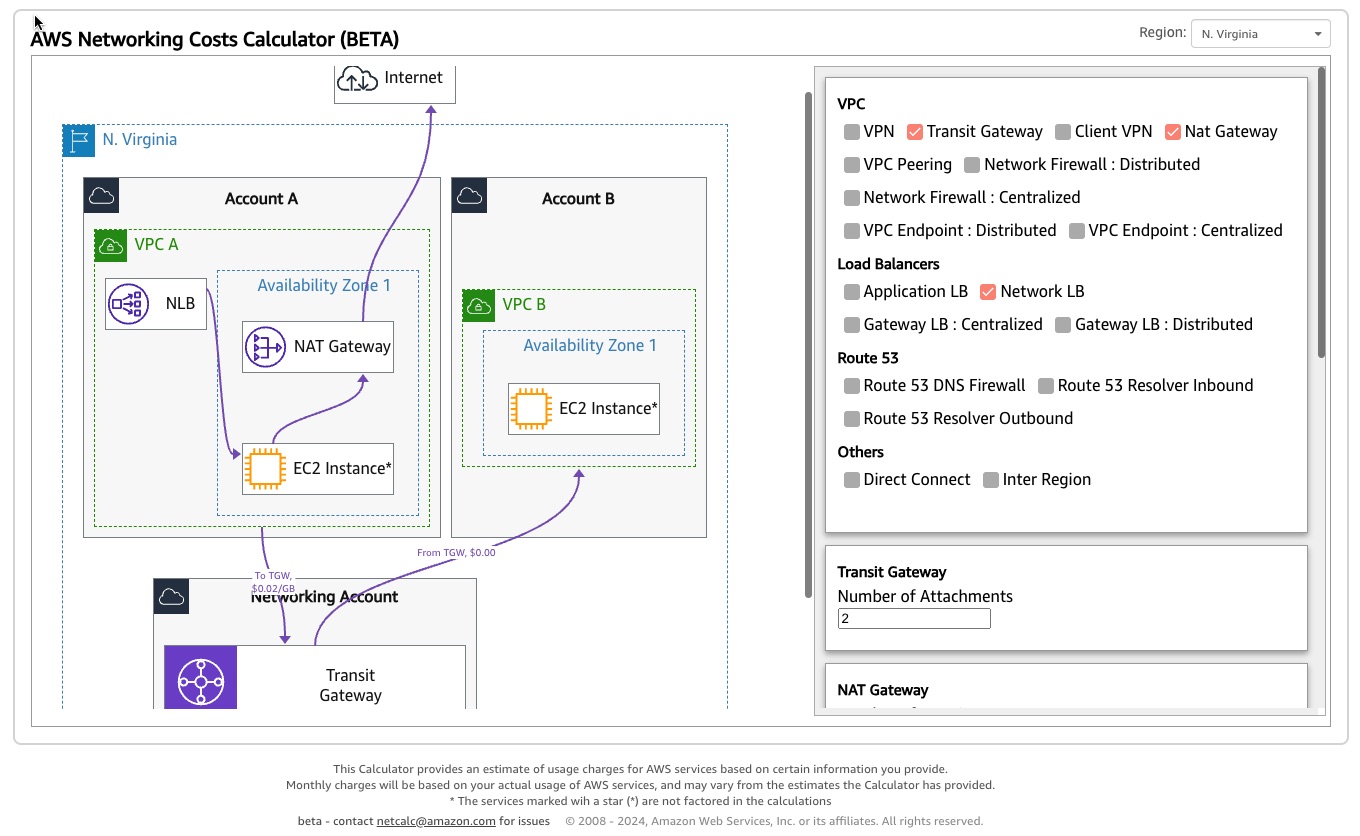The height and width of the screenshot is (836, 1360).
Task: Uncheck the Transit Gateway checkbox
Action: coord(915,132)
